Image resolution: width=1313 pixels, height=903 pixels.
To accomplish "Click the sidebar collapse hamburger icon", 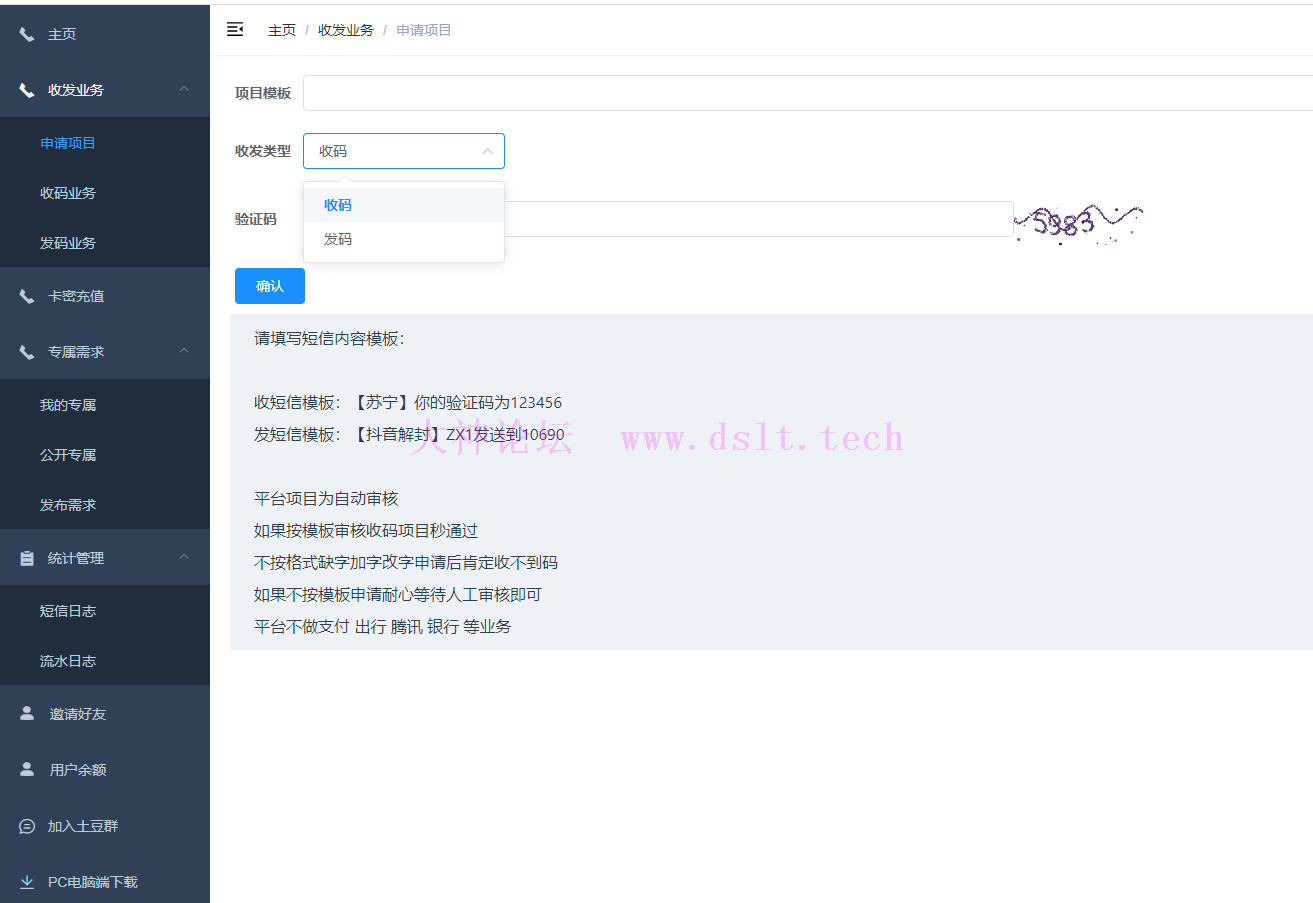I will (235, 30).
